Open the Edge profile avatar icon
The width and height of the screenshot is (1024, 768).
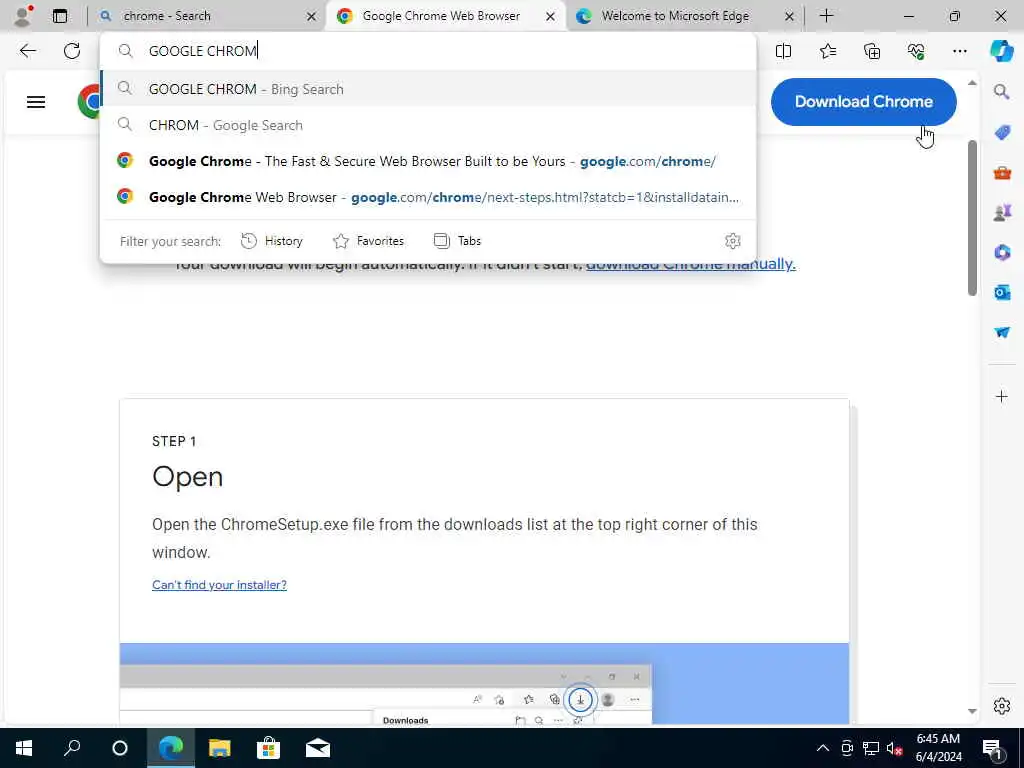[x=22, y=16]
